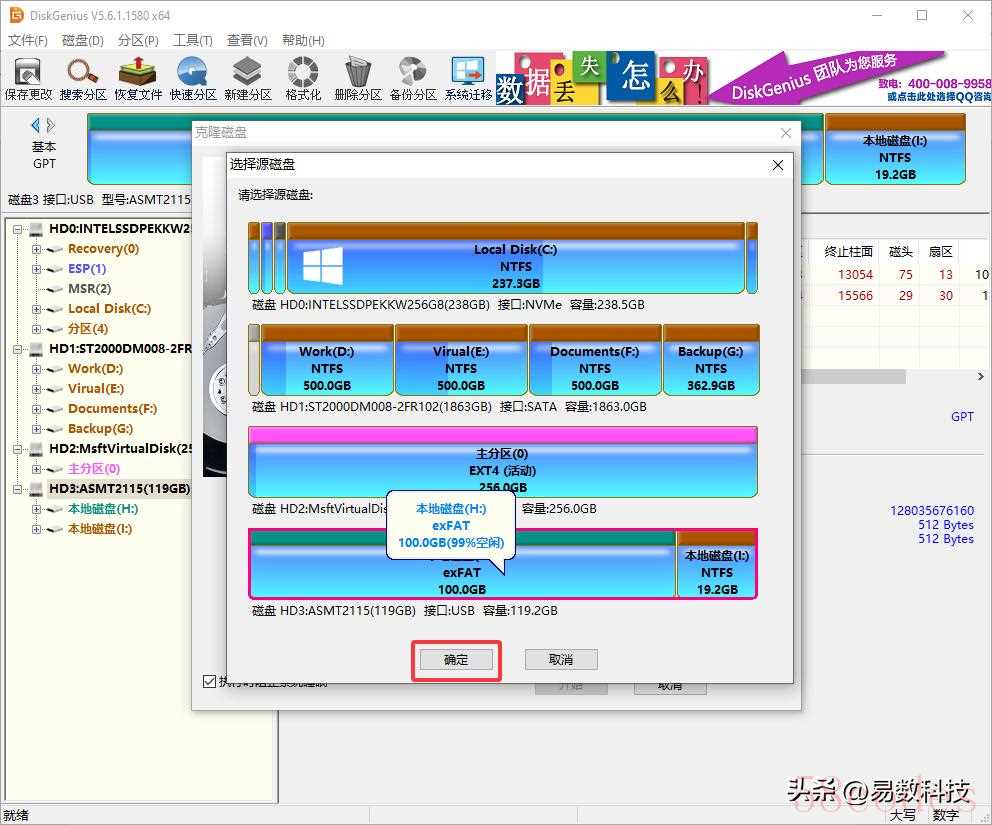Viewport: 992px width, 825px height.
Task: Expand the 本地磁盘(H:) tree node
Action: point(37,509)
